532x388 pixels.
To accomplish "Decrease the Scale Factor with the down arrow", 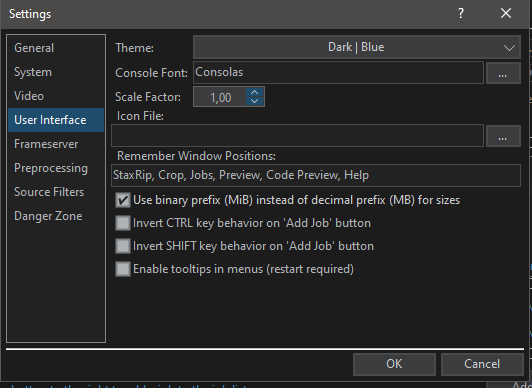I will [x=255, y=101].
